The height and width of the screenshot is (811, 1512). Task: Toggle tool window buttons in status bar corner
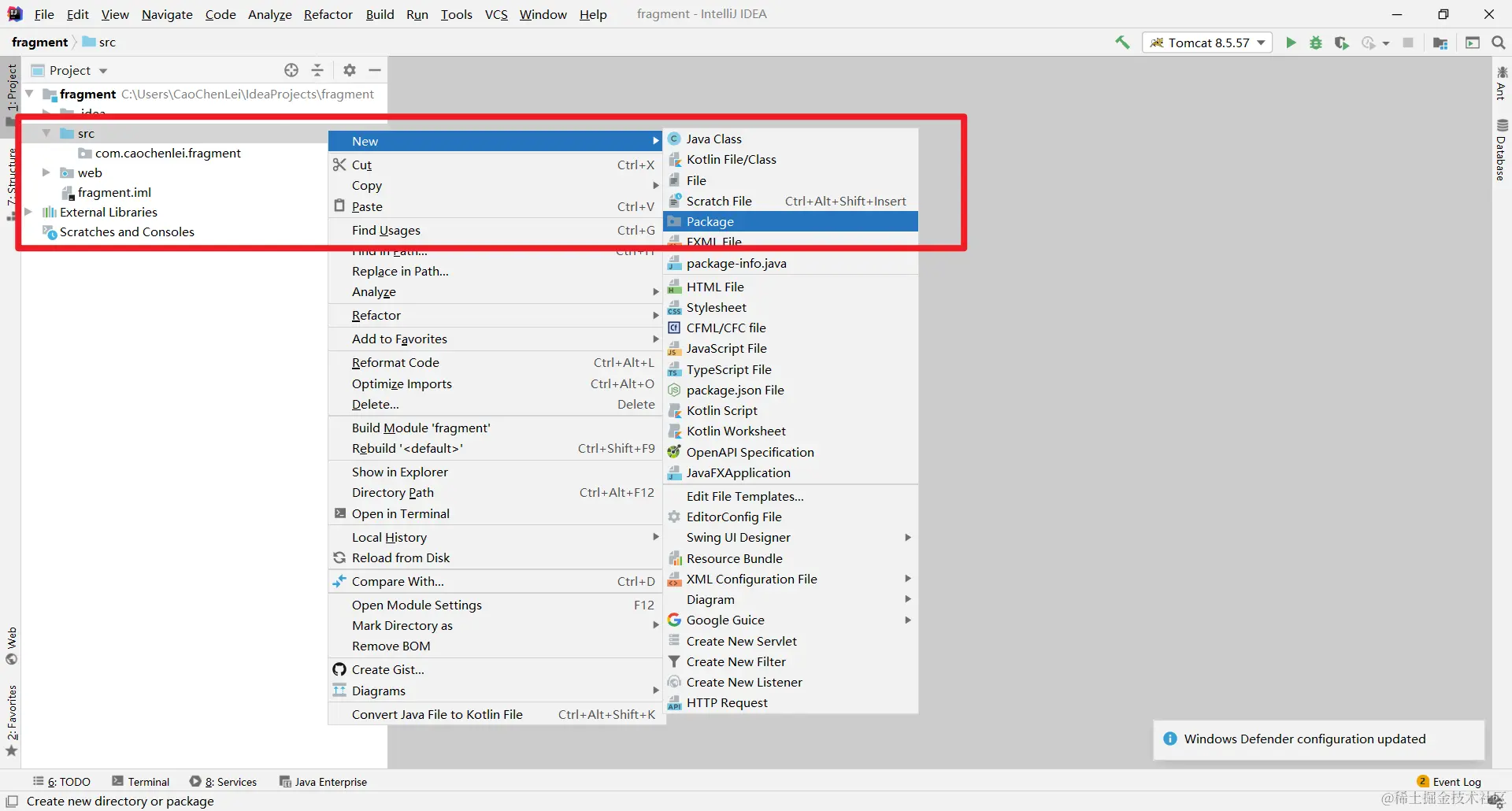coord(12,802)
